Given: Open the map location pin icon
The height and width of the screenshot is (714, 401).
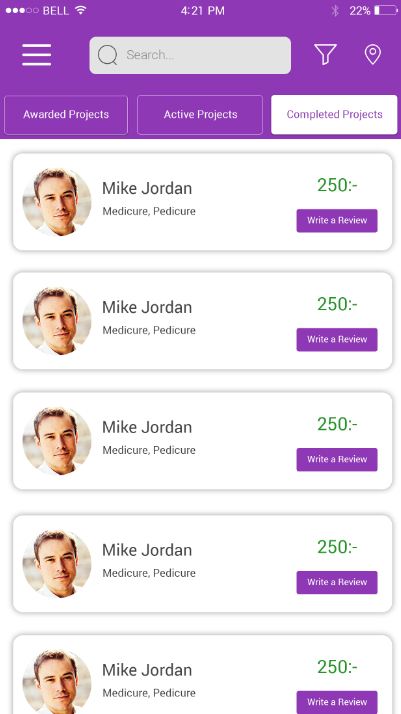Looking at the screenshot, I should pos(373,55).
